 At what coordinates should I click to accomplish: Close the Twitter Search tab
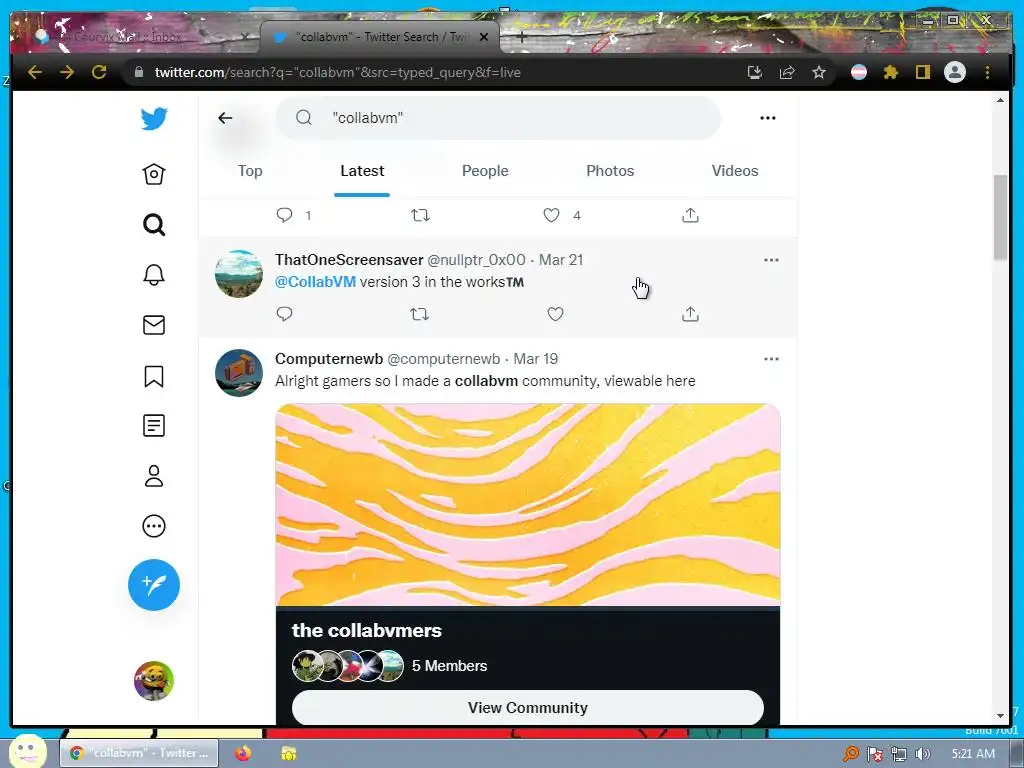pos(484,37)
